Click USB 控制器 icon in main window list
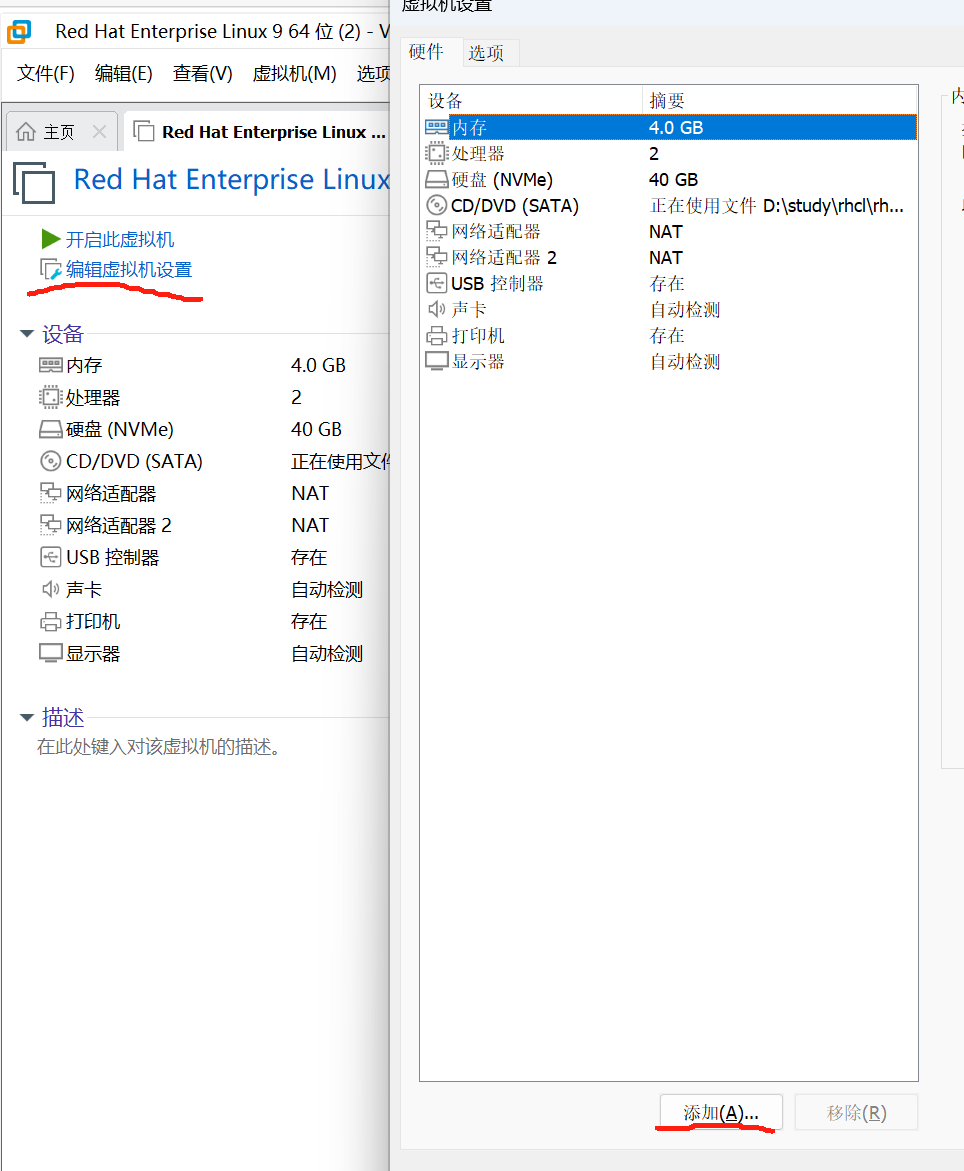 click(51, 557)
